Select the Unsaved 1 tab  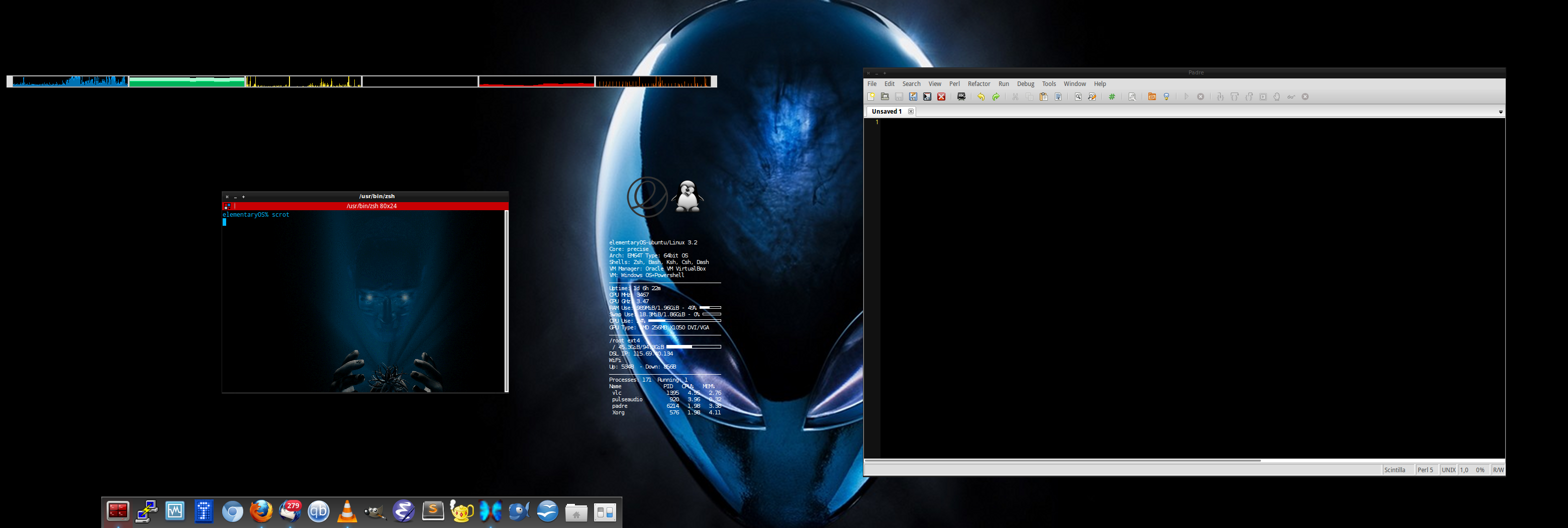click(886, 112)
